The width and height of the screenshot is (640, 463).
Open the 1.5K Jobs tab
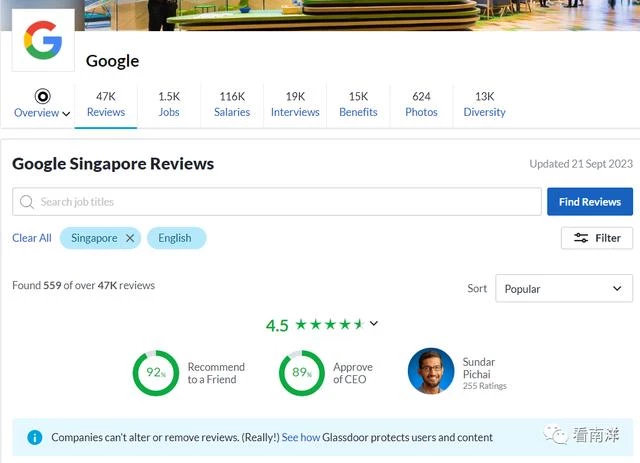tap(169, 105)
